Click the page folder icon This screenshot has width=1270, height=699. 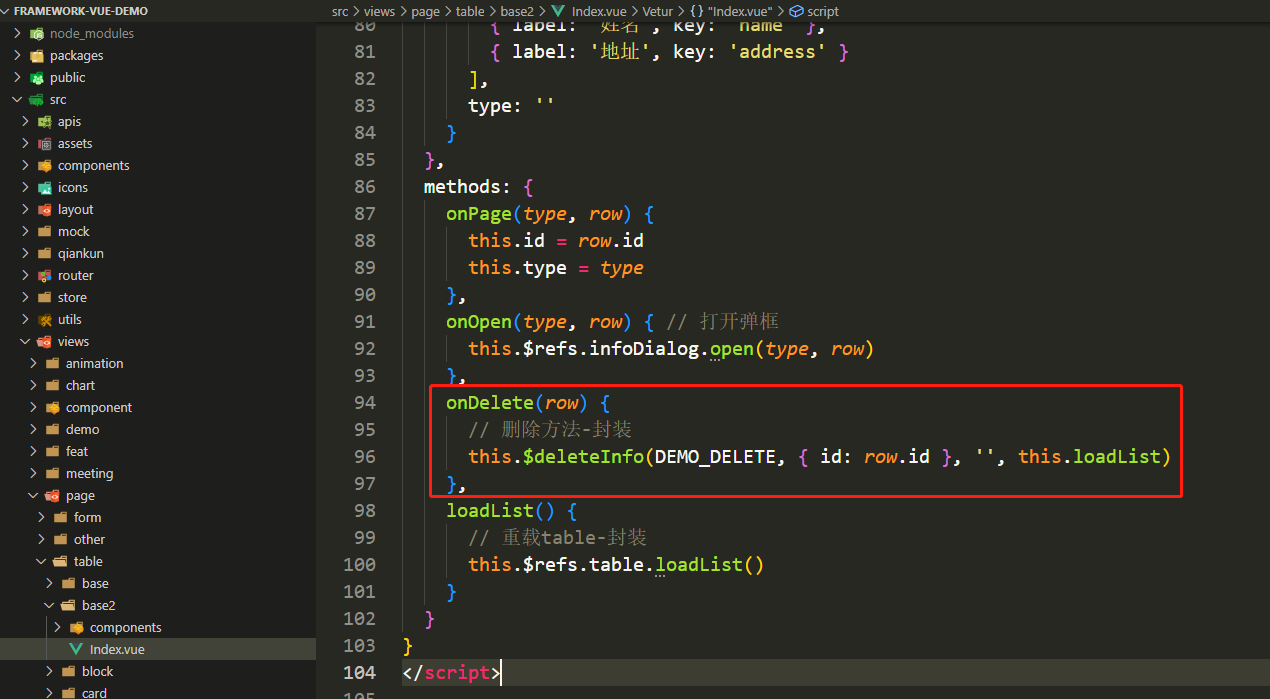point(53,495)
